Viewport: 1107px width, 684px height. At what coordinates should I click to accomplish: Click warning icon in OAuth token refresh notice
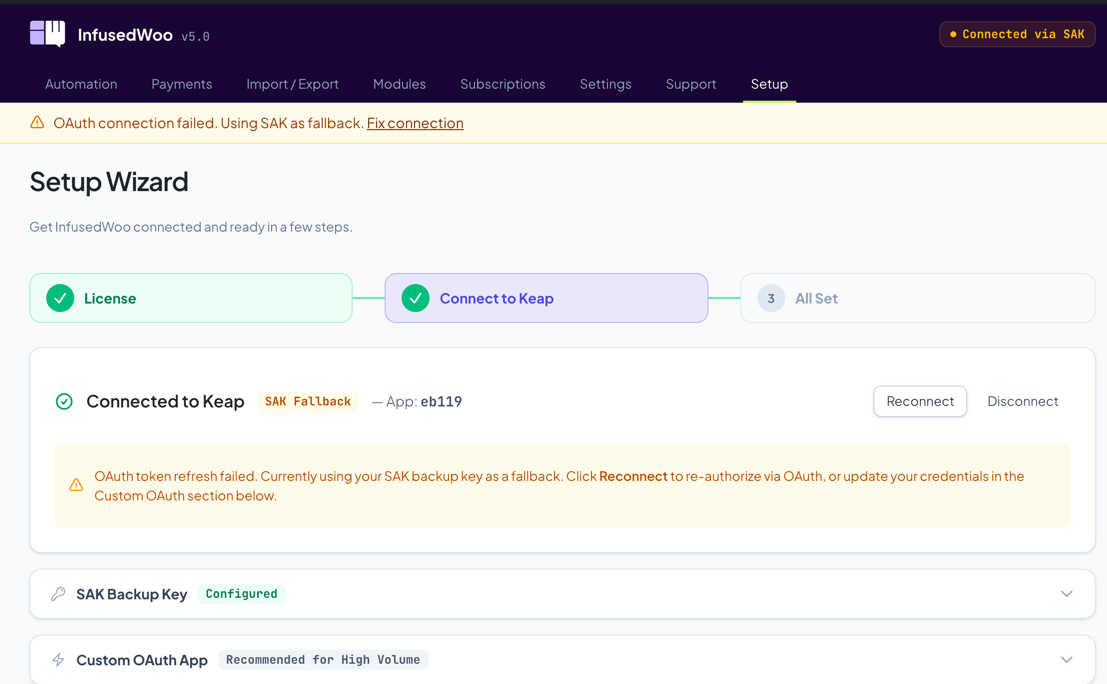(76, 486)
